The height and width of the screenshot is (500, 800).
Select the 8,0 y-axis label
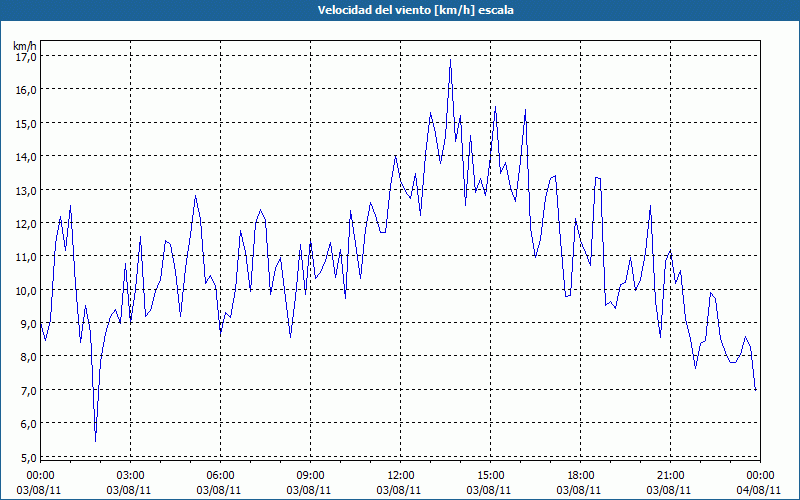[x=29, y=357]
